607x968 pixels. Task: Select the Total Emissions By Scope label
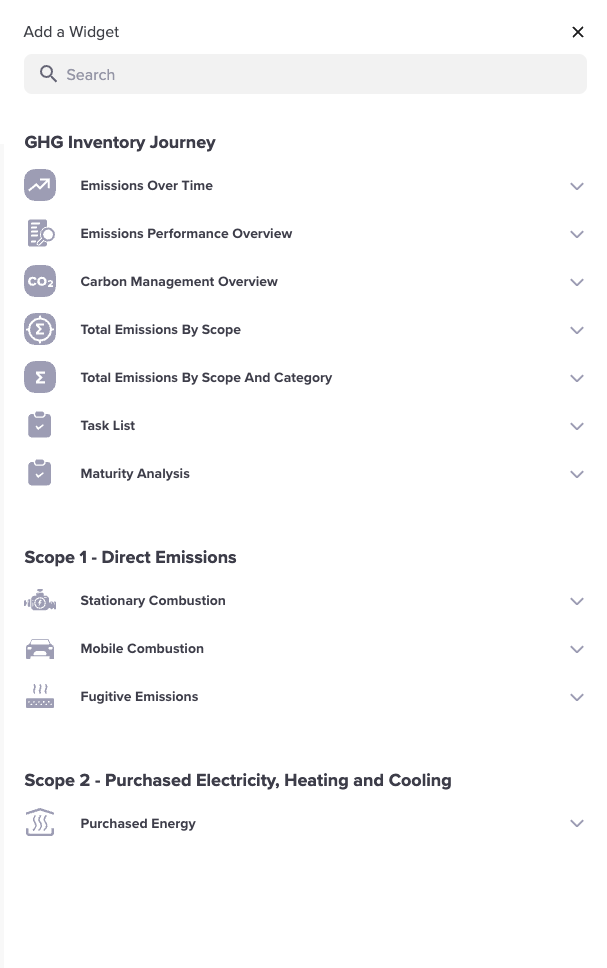pos(160,329)
